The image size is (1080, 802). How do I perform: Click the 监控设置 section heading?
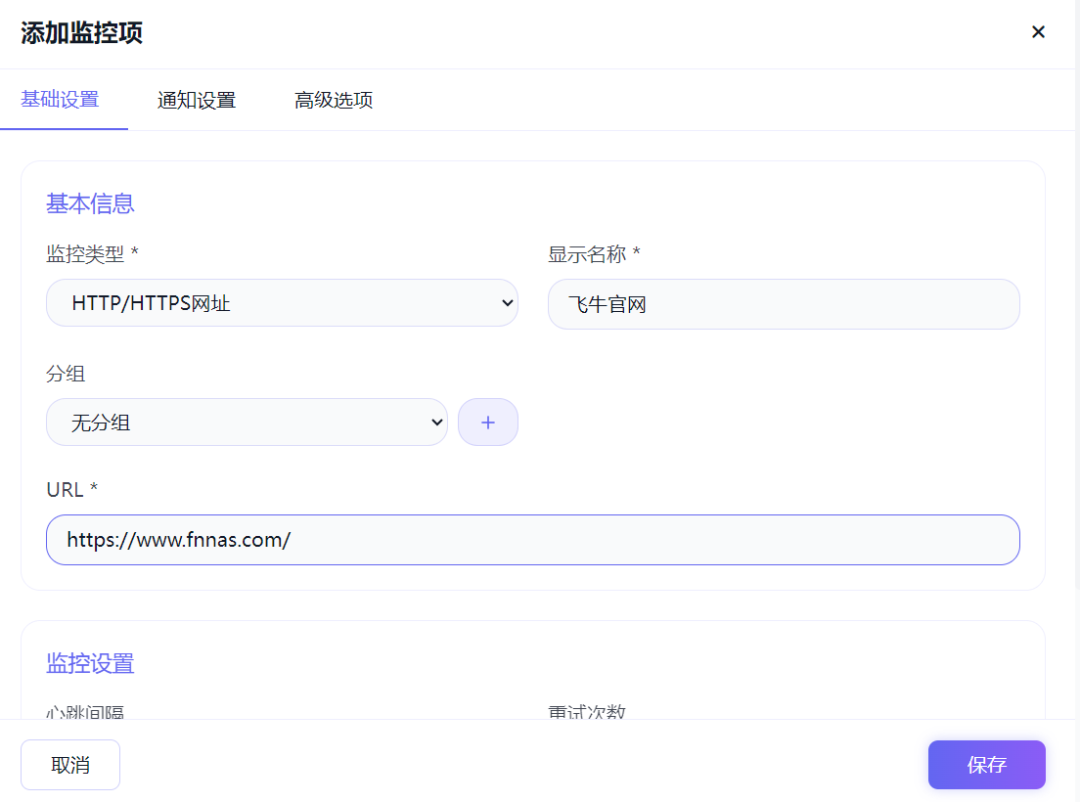coord(90,664)
